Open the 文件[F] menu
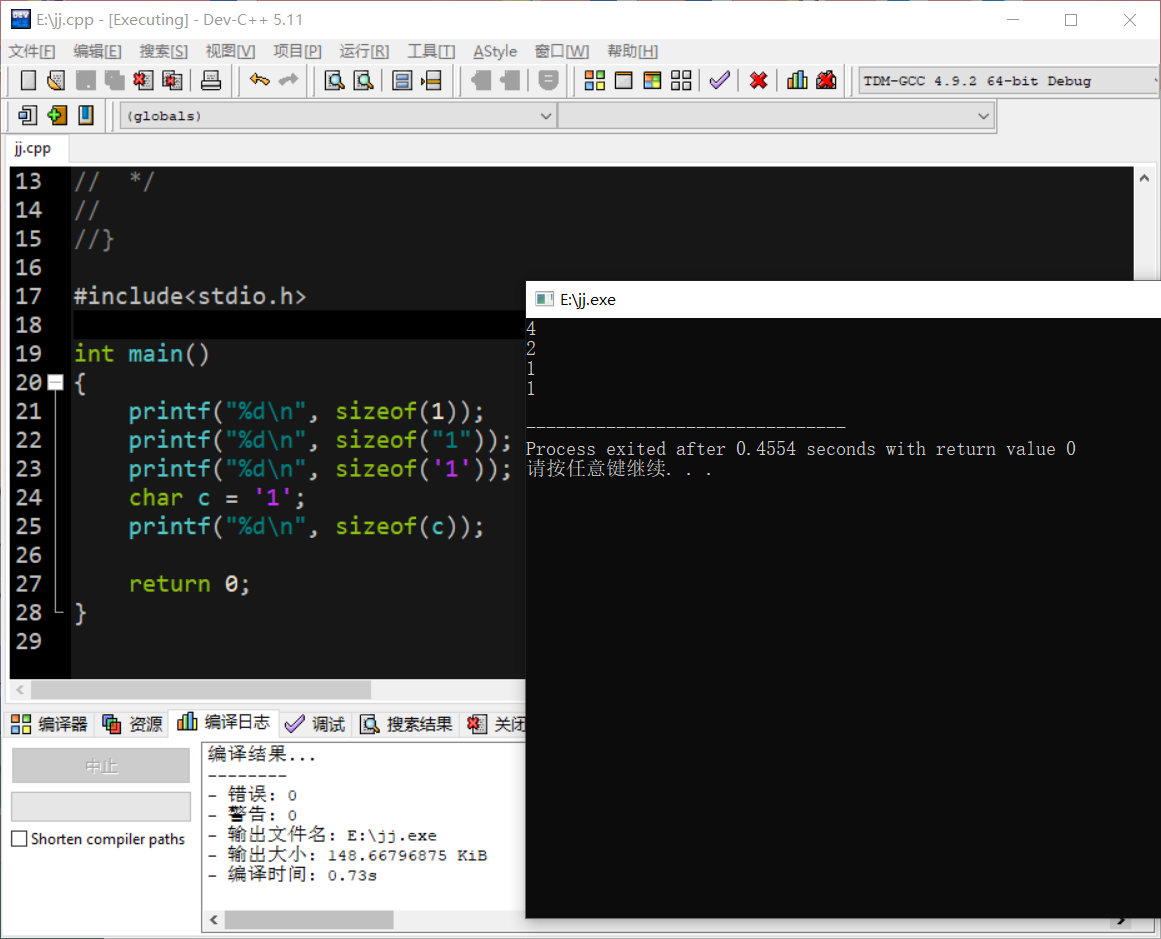This screenshot has width=1161, height=939. click(32, 51)
